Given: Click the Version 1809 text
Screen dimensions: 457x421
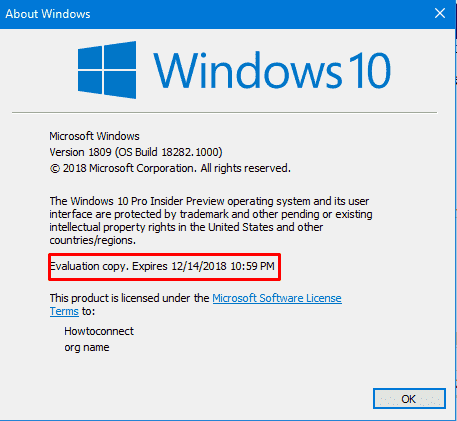Looking at the screenshot, I should 80,152.
